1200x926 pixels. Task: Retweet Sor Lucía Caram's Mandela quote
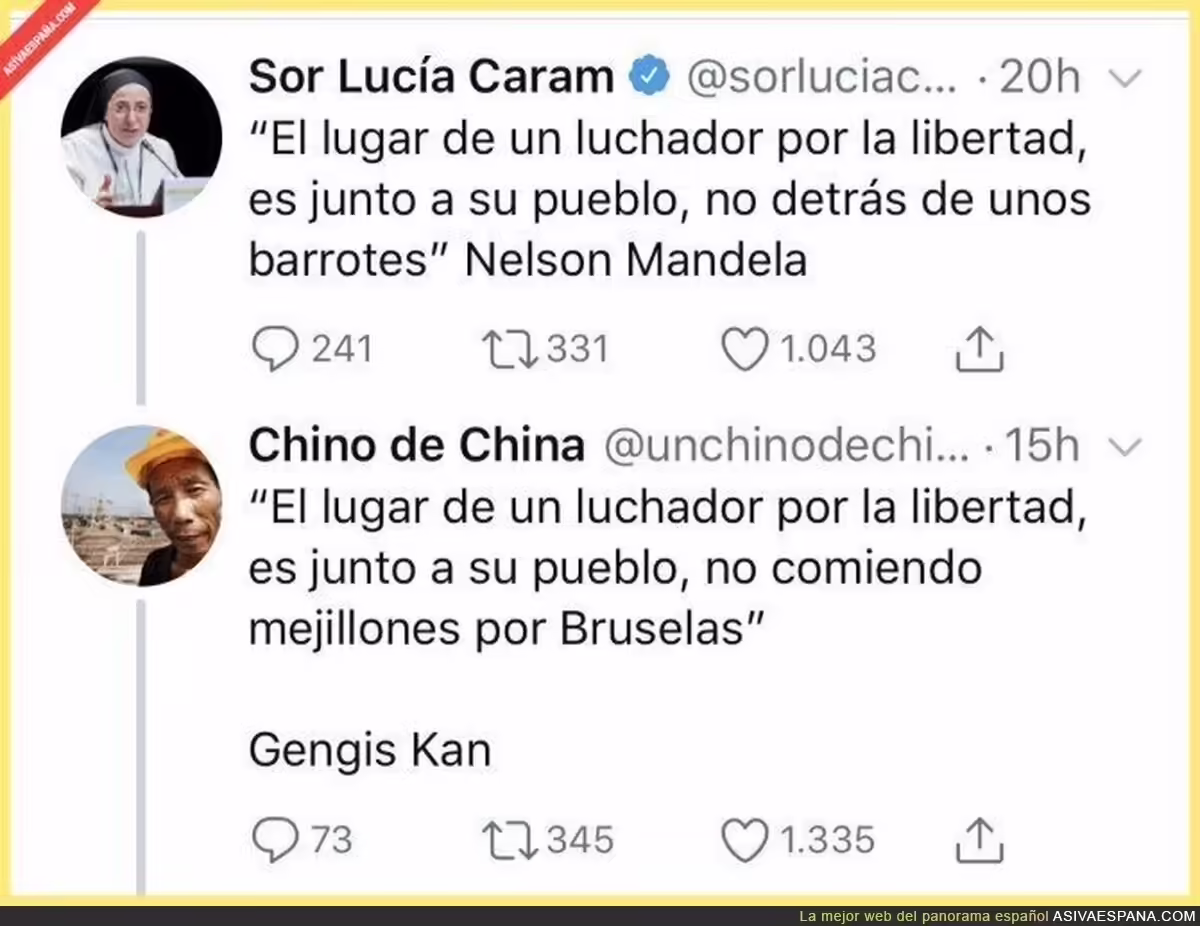pyautogui.click(x=508, y=349)
